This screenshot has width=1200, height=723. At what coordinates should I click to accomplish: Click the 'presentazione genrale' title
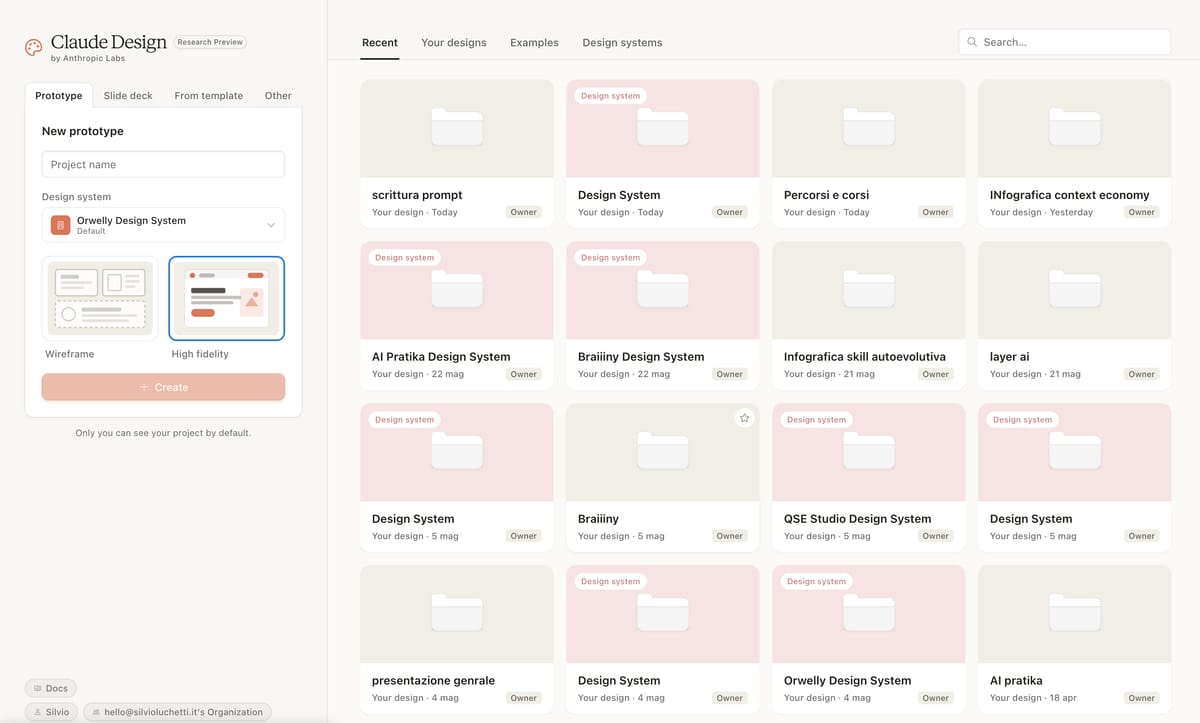(433, 681)
